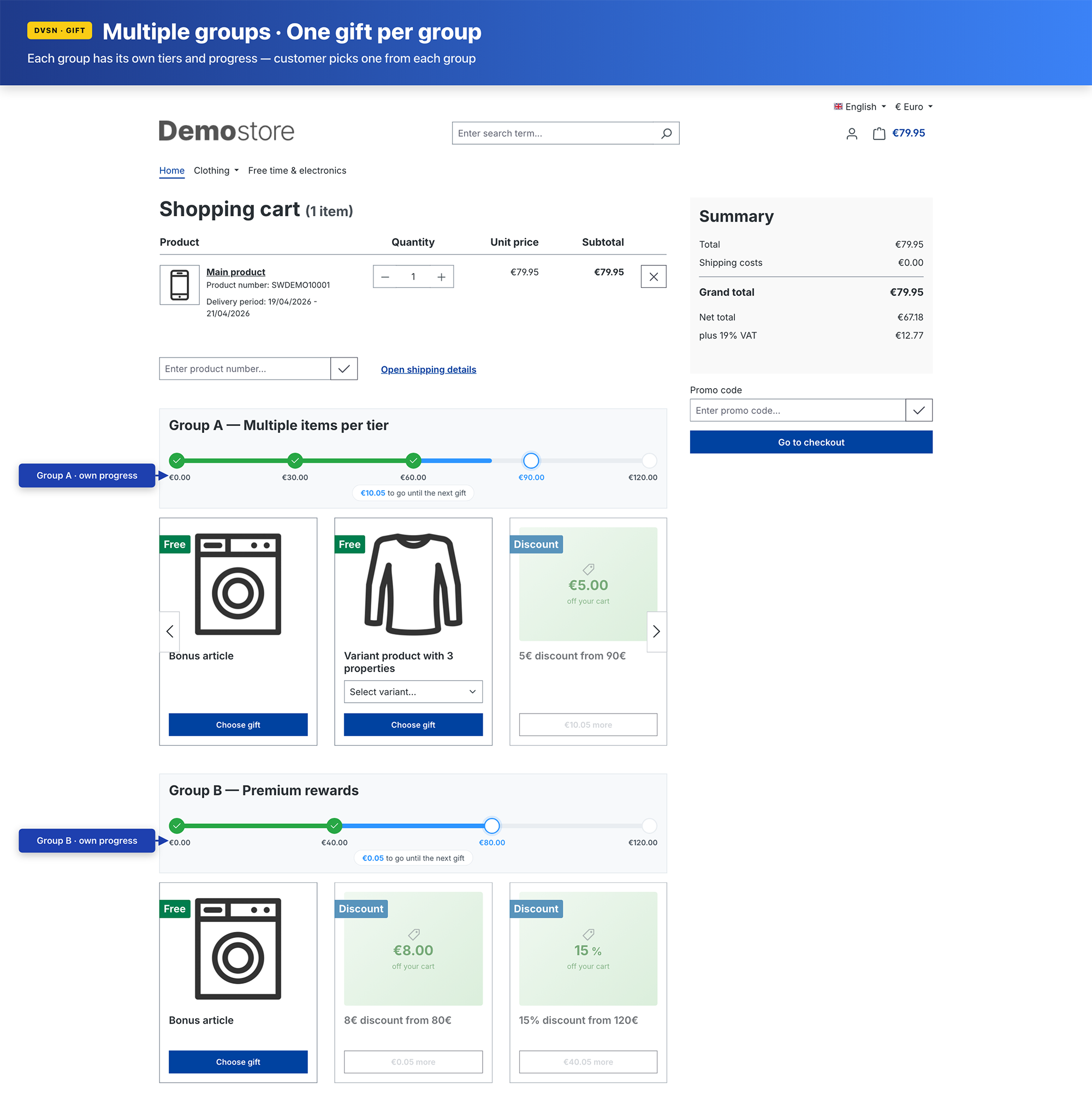Image resolution: width=1092 pixels, height=1105 pixels.
Task: Submit product number with checkmark button
Action: pos(344,369)
